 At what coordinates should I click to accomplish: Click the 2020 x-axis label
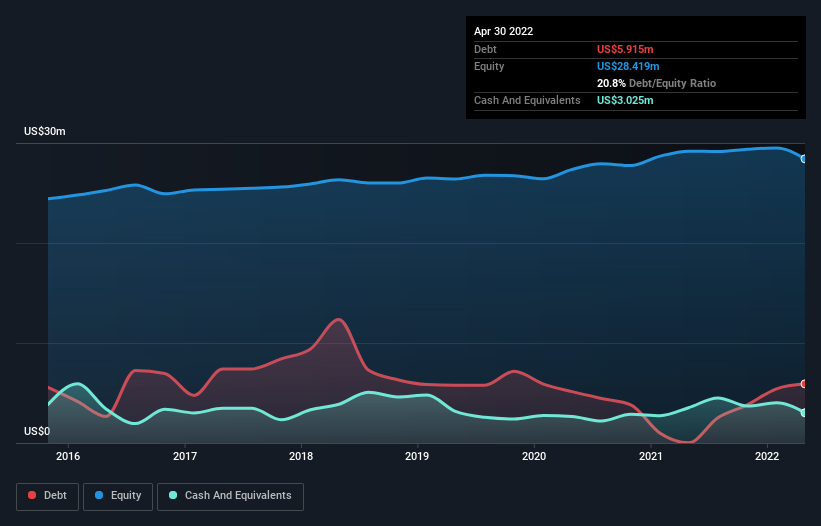click(534, 456)
